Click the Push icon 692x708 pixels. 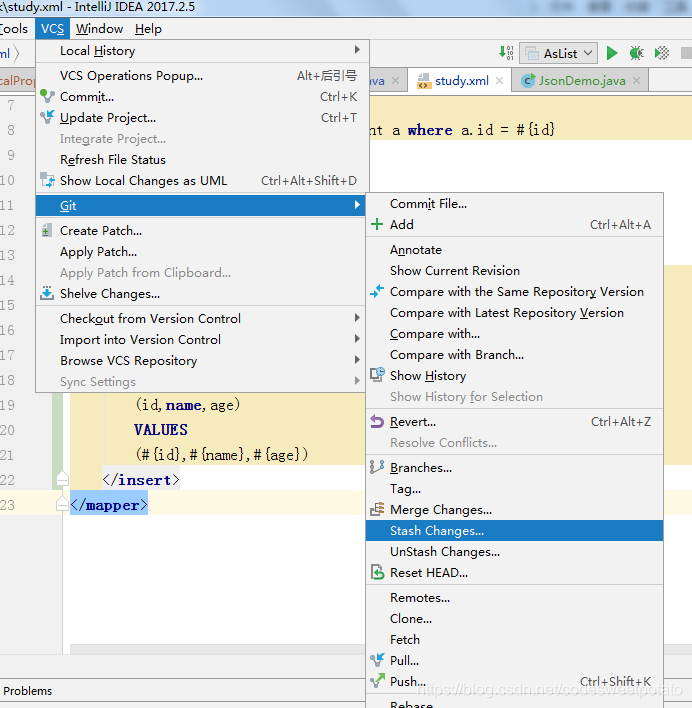click(377, 681)
